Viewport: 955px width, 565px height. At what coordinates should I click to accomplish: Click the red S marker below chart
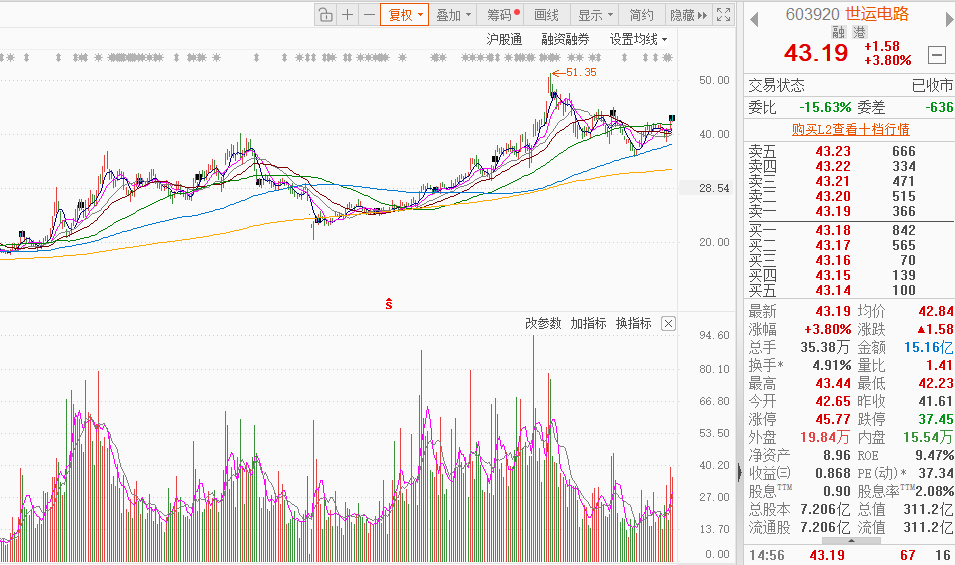(388, 302)
